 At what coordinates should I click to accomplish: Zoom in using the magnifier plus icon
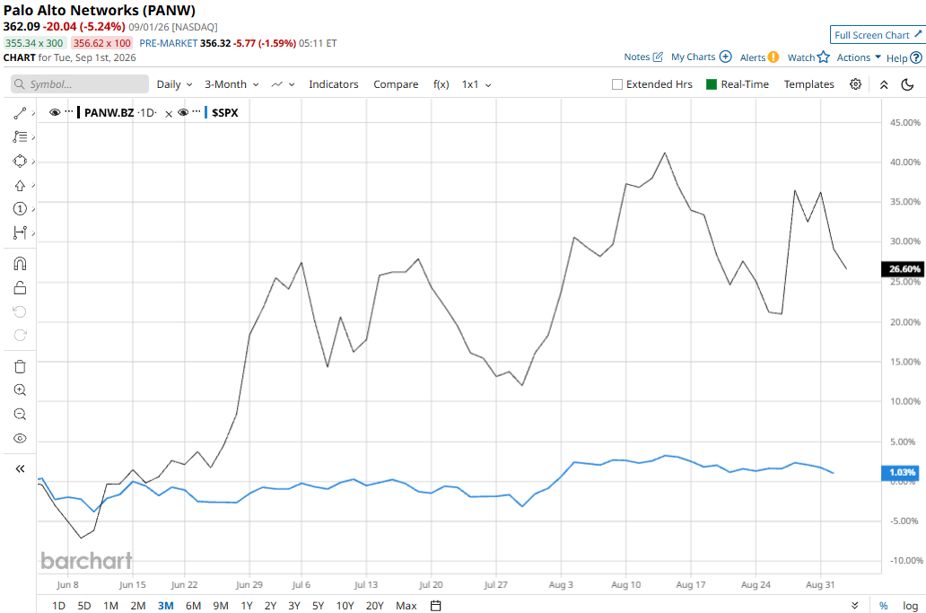coord(19,390)
